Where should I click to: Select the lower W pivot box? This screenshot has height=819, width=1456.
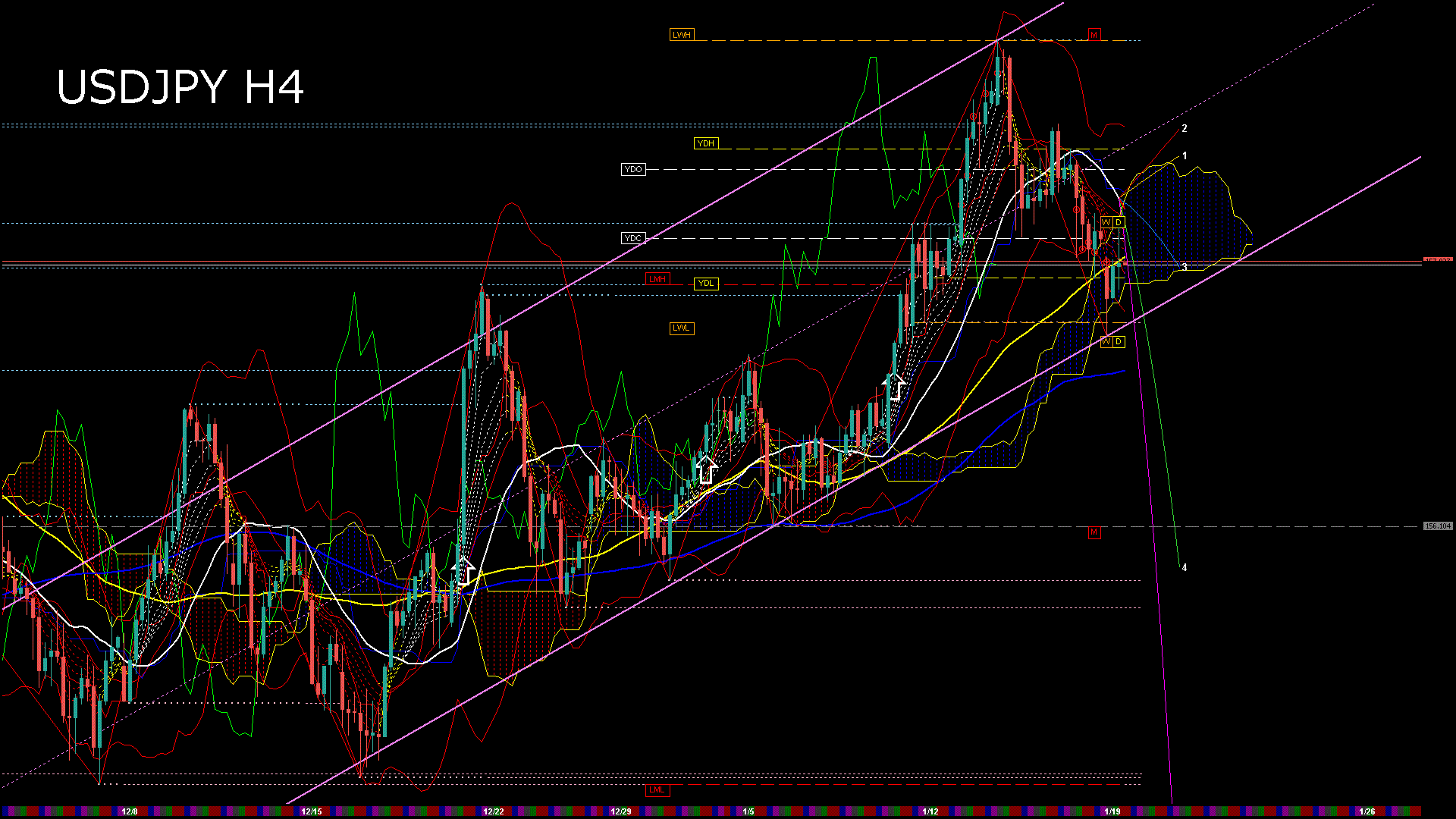click(1106, 342)
